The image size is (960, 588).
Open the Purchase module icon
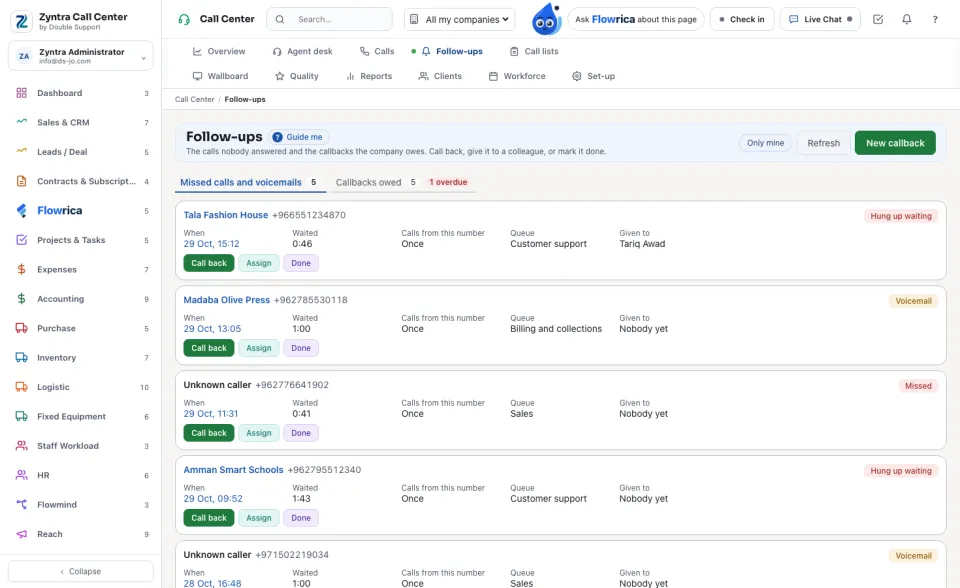click(21, 328)
